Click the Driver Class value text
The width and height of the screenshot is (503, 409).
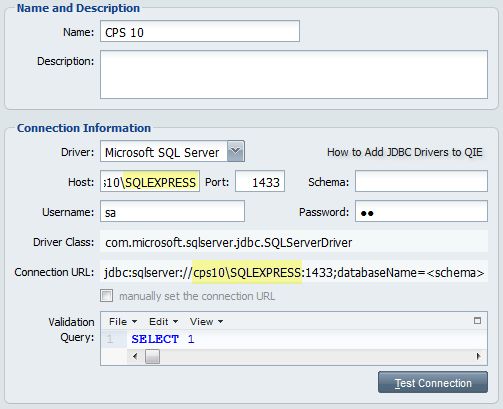[228, 242]
